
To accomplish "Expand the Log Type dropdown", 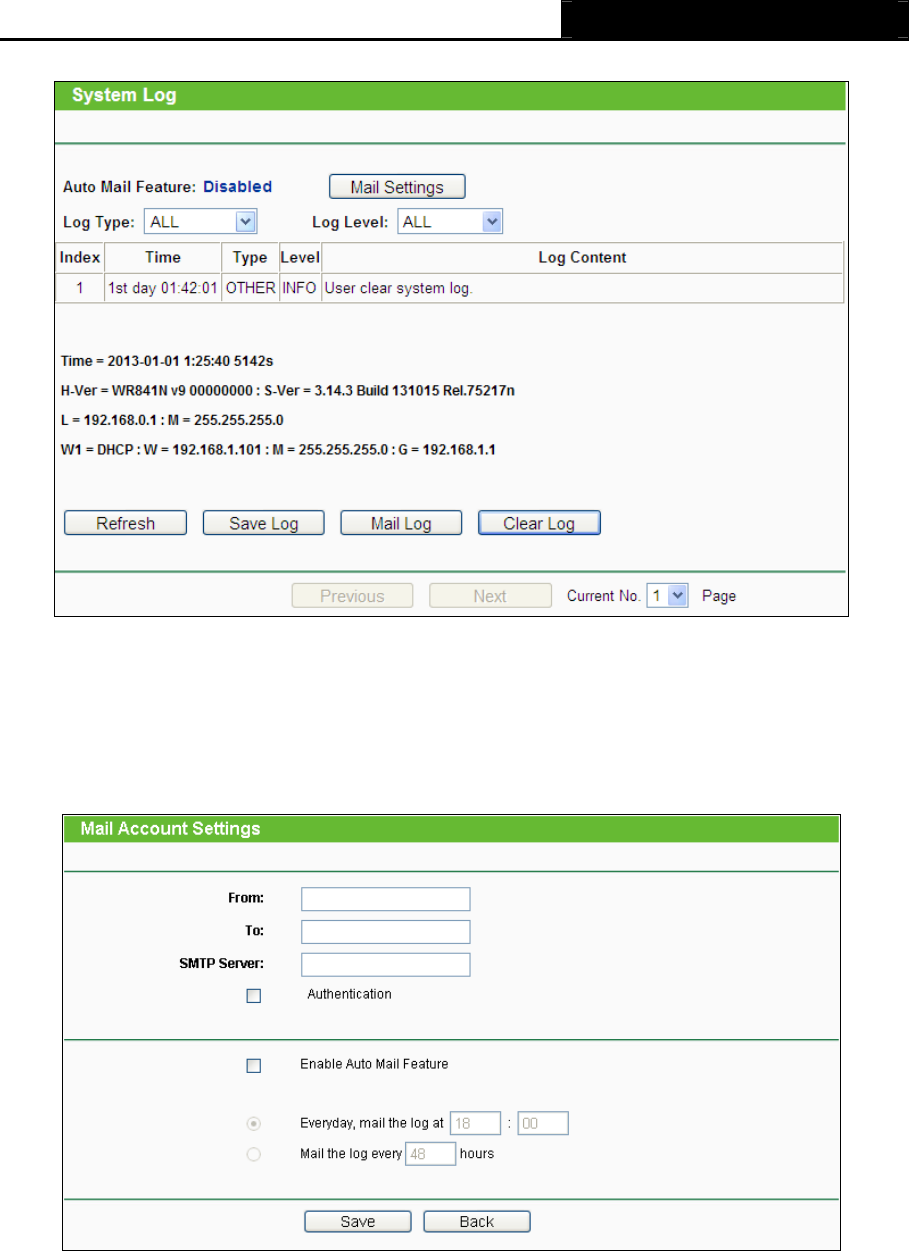I will click(201, 221).
